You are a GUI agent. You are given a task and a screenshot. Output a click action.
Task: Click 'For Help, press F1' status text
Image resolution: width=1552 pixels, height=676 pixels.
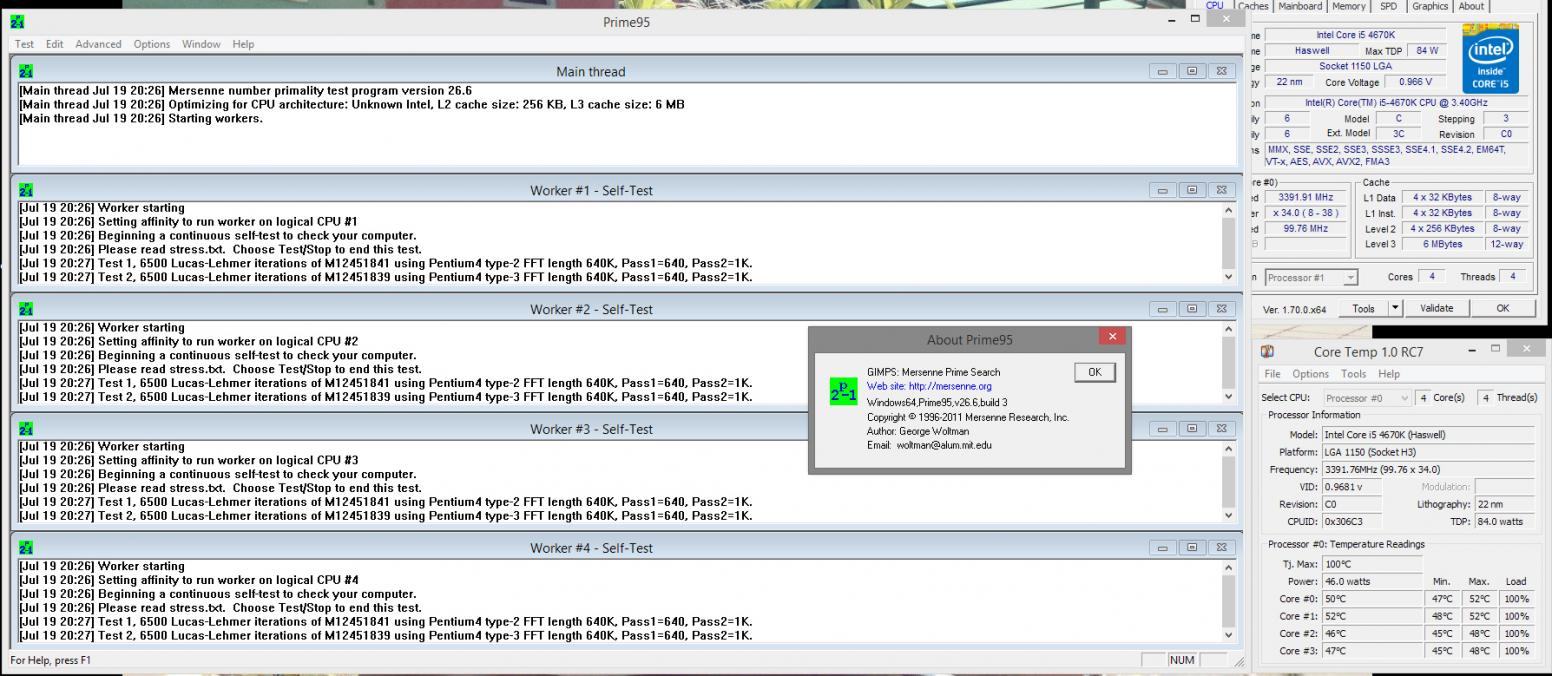(x=50, y=660)
